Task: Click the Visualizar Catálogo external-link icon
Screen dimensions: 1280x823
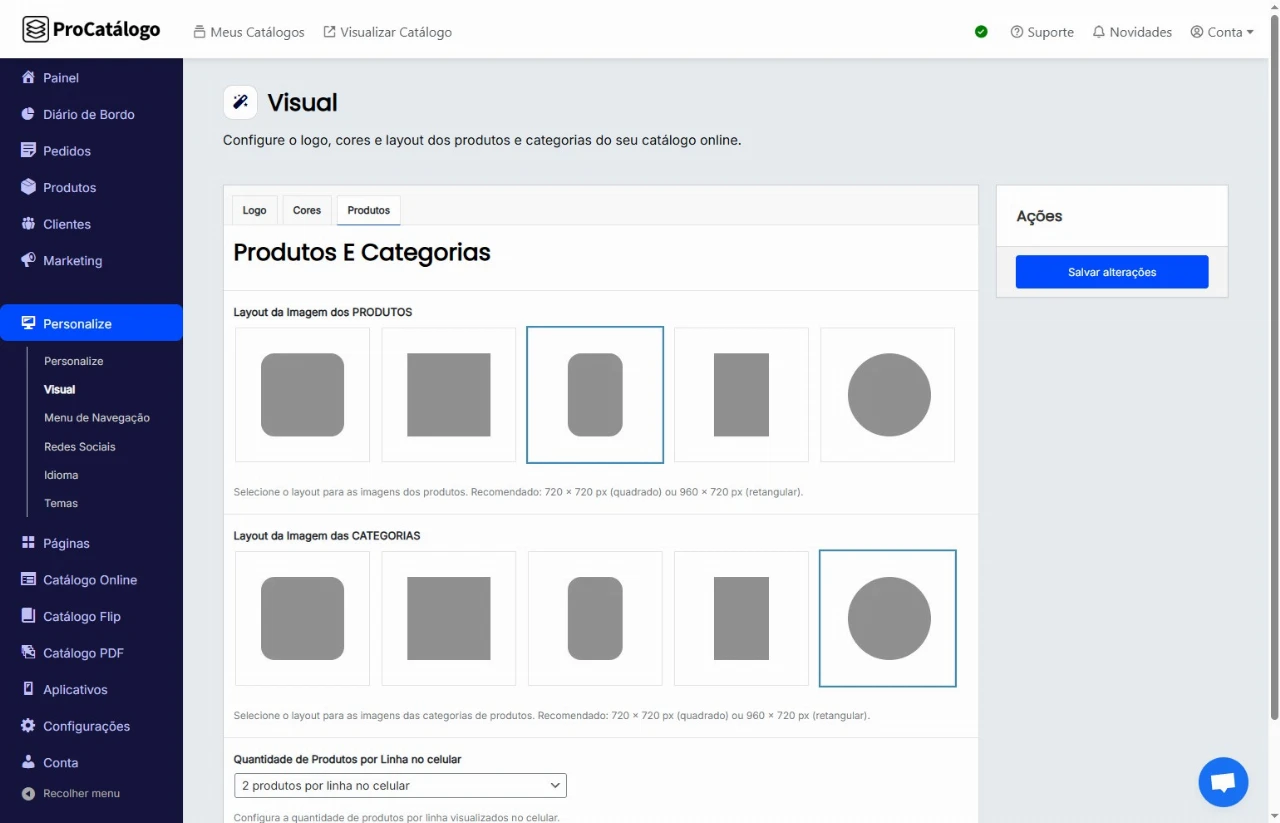Action: 330,32
